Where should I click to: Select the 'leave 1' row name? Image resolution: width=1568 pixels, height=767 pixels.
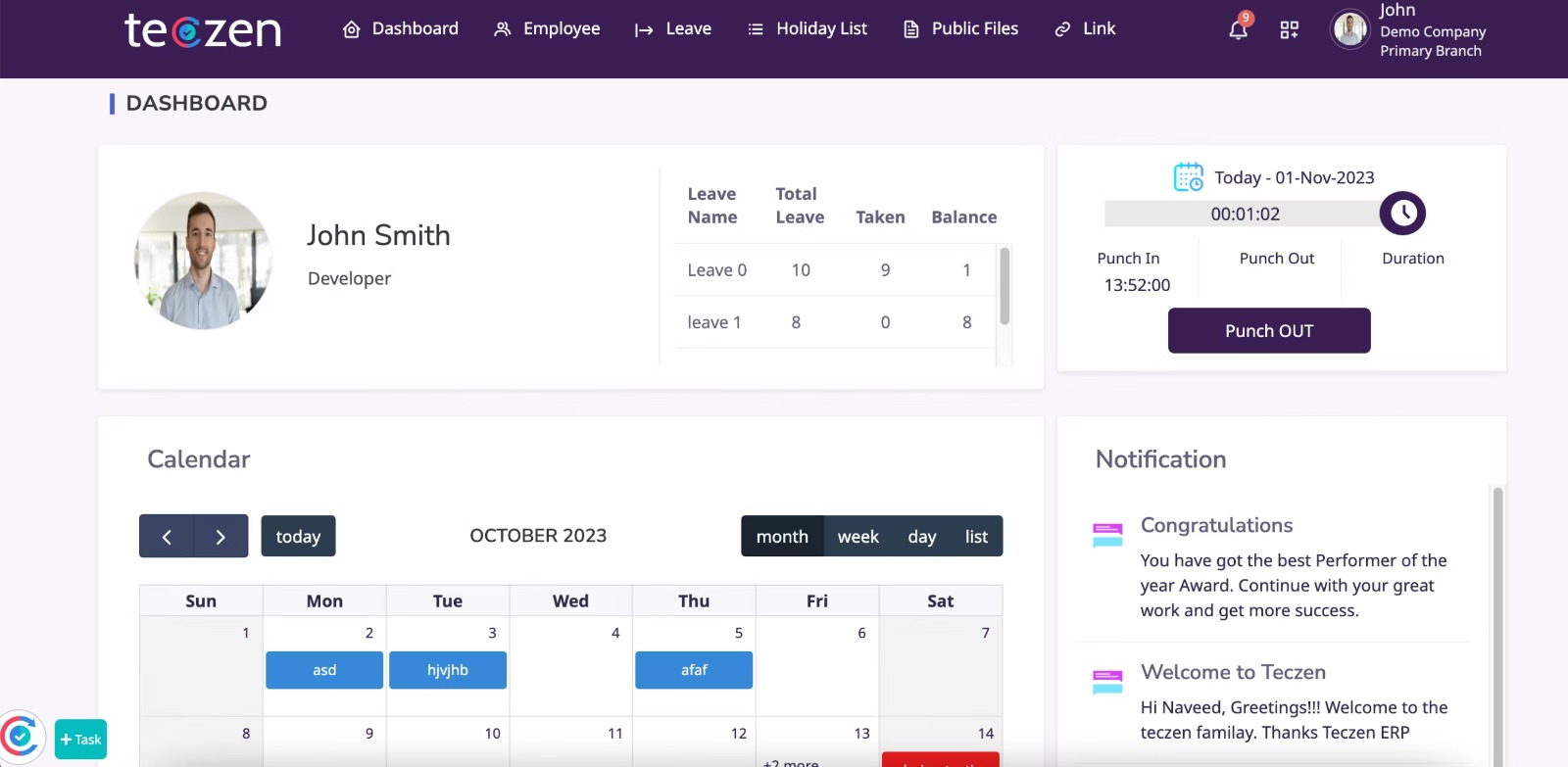[714, 322]
